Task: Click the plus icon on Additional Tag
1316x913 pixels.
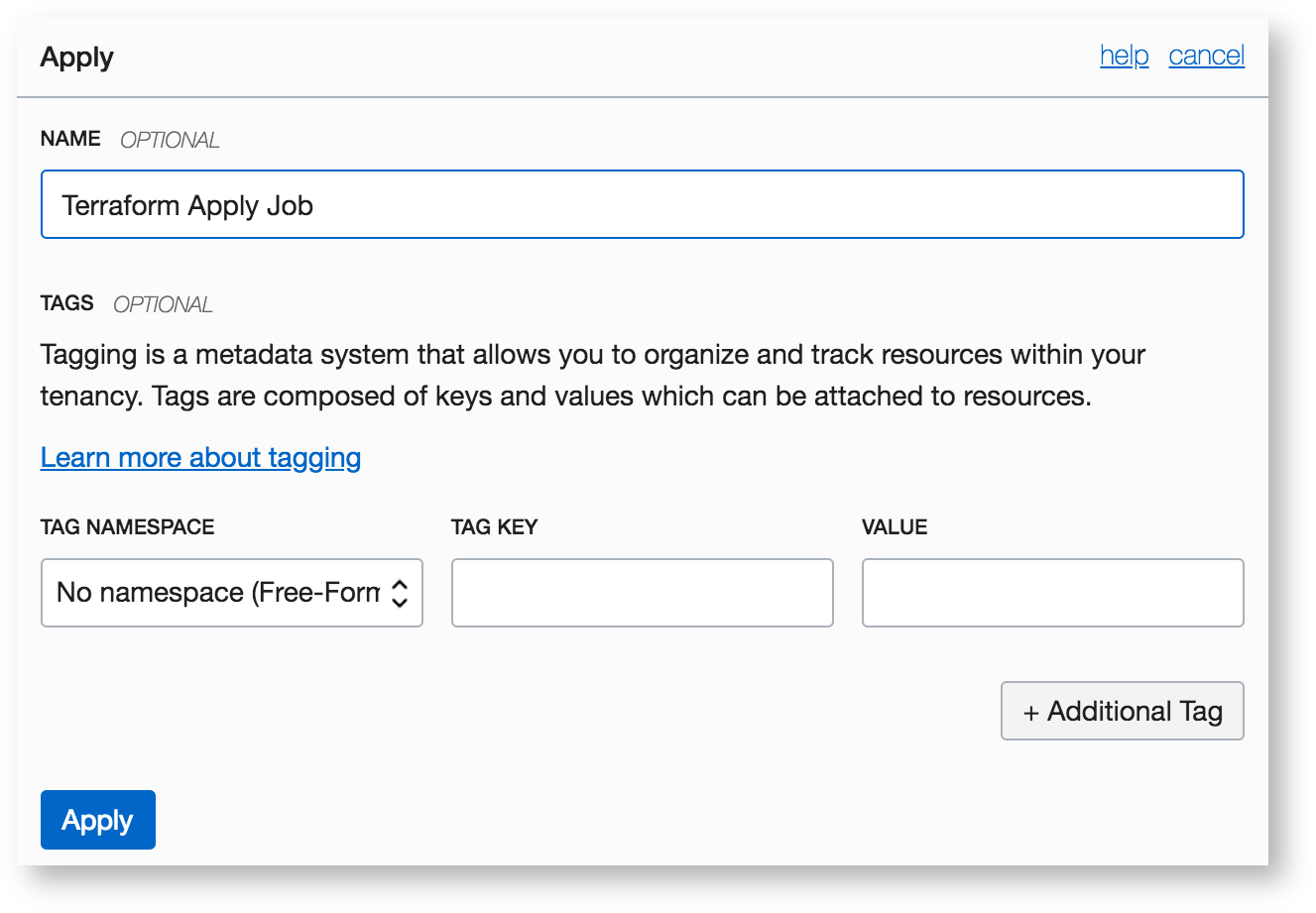Action: coord(1031,713)
